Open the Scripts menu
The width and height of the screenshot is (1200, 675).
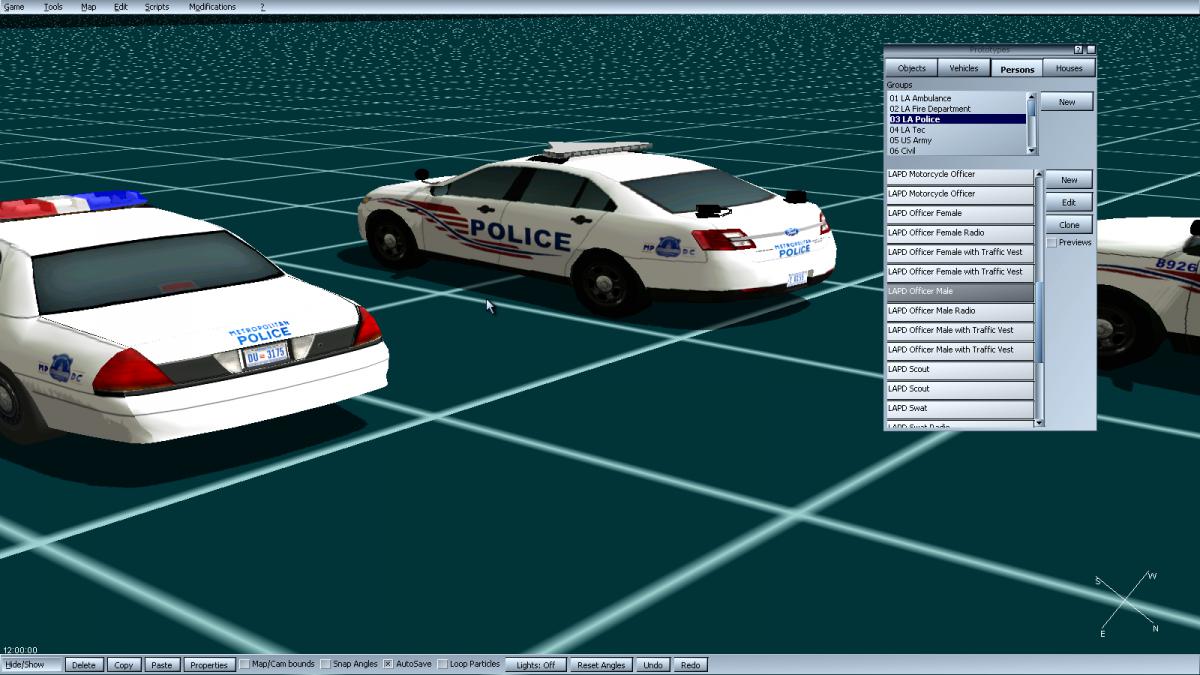[x=157, y=7]
